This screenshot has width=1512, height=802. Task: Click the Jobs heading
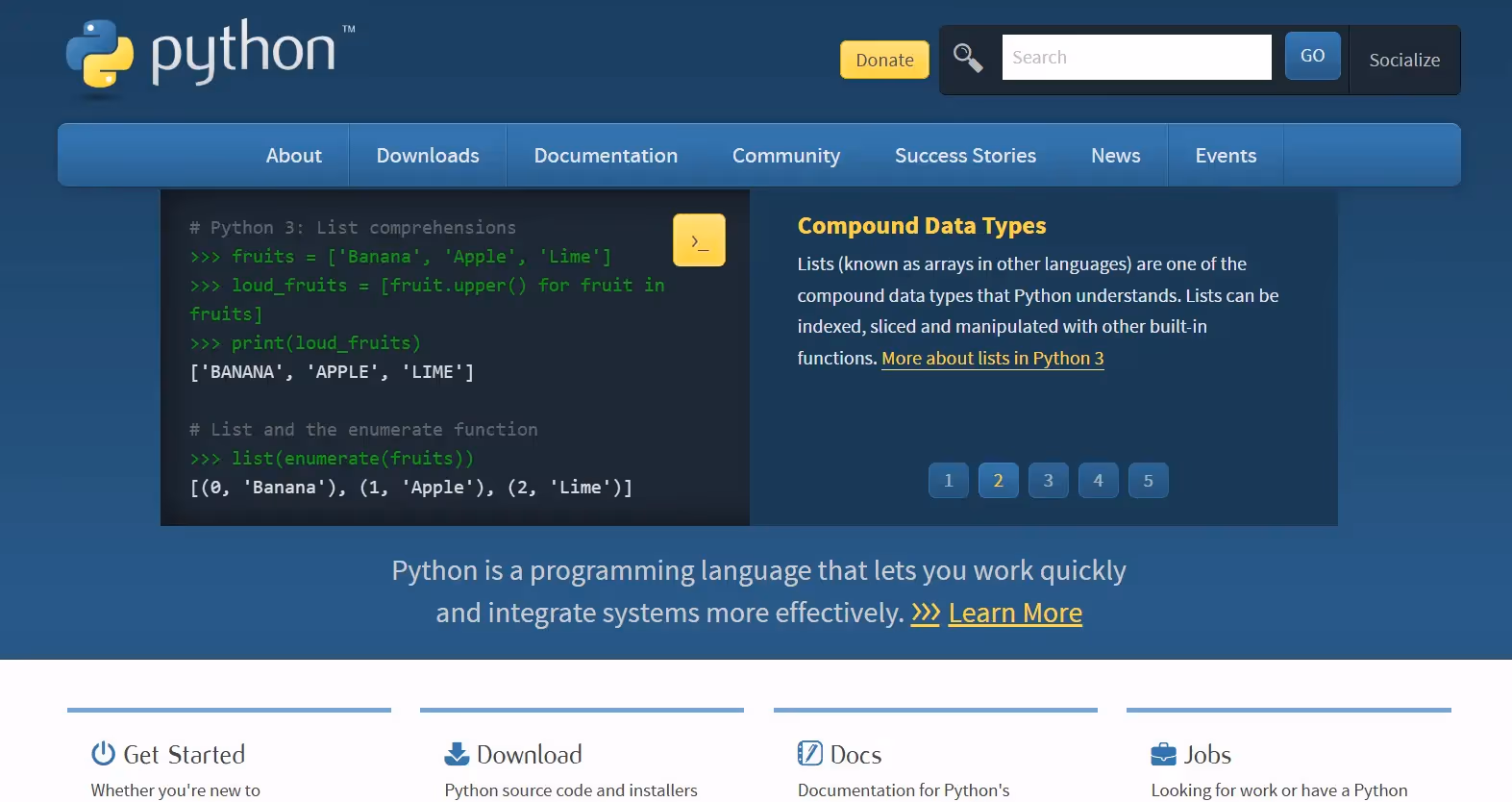(1208, 755)
